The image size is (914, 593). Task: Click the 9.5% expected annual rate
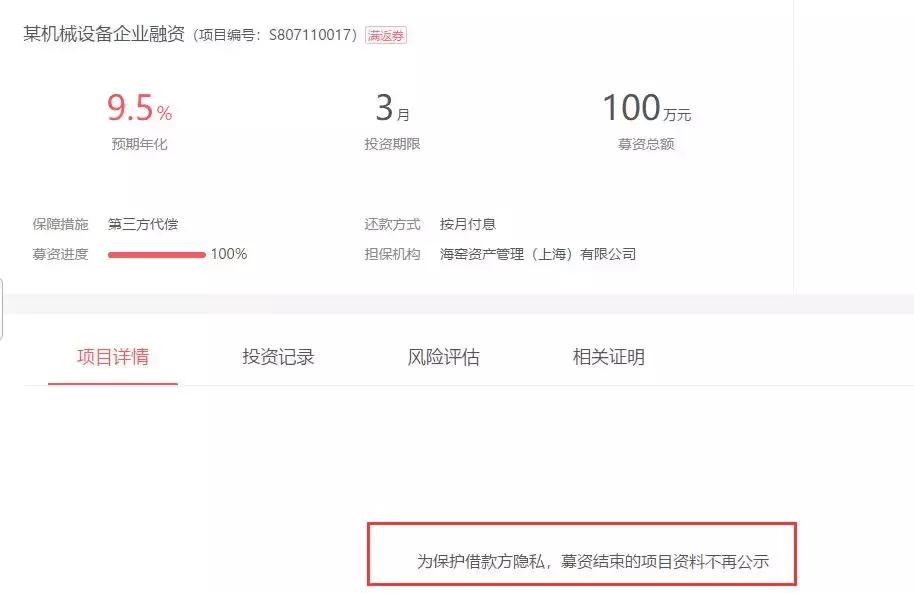coord(139,108)
